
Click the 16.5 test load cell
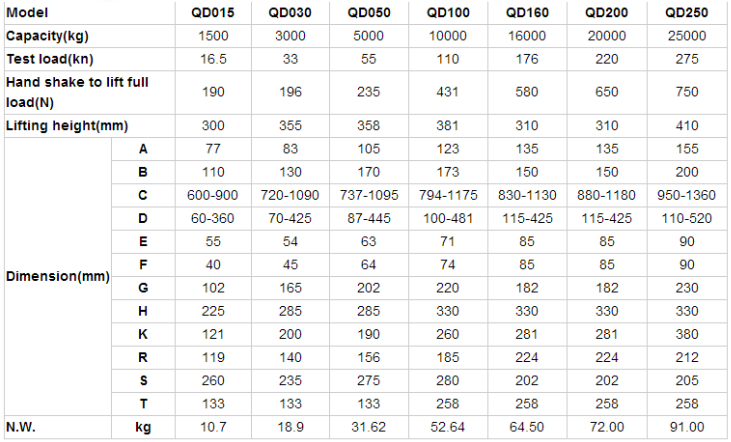click(213, 59)
